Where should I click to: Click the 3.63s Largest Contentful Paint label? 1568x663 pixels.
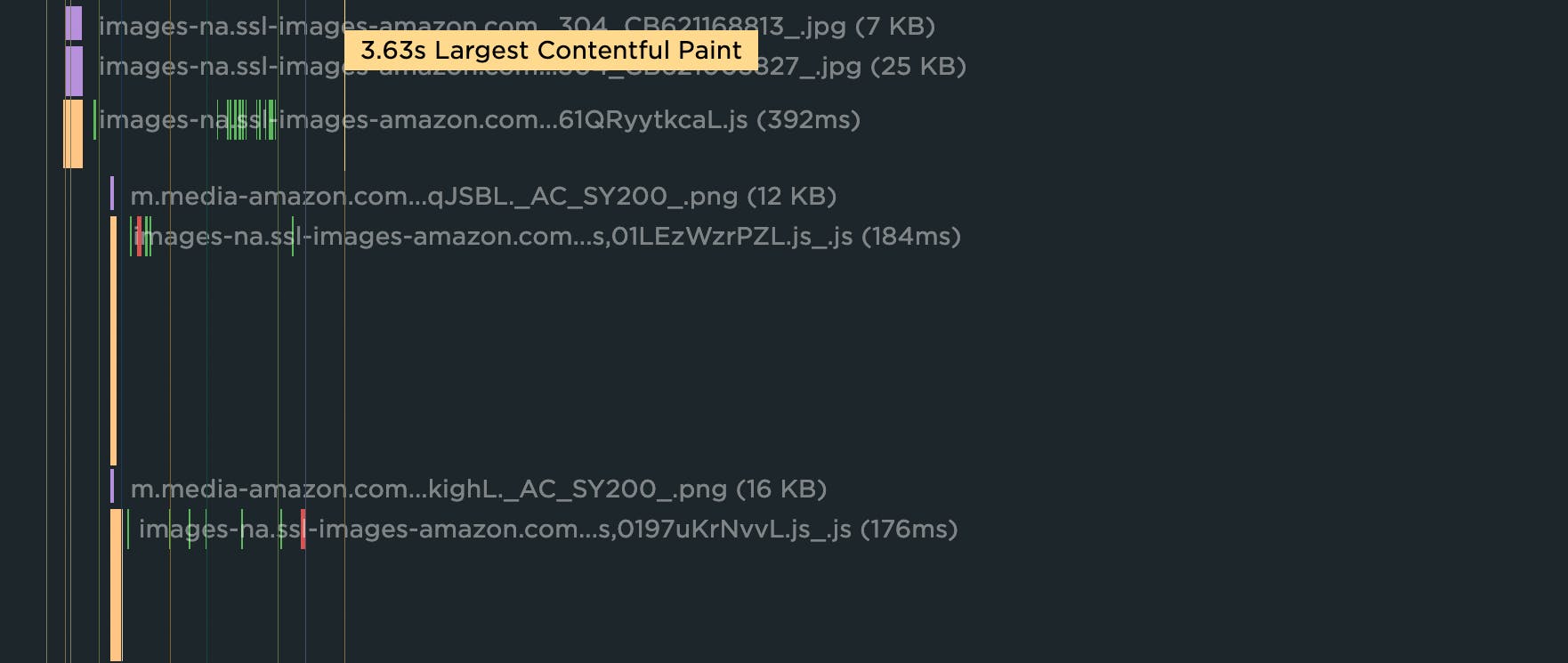click(551, 50)
